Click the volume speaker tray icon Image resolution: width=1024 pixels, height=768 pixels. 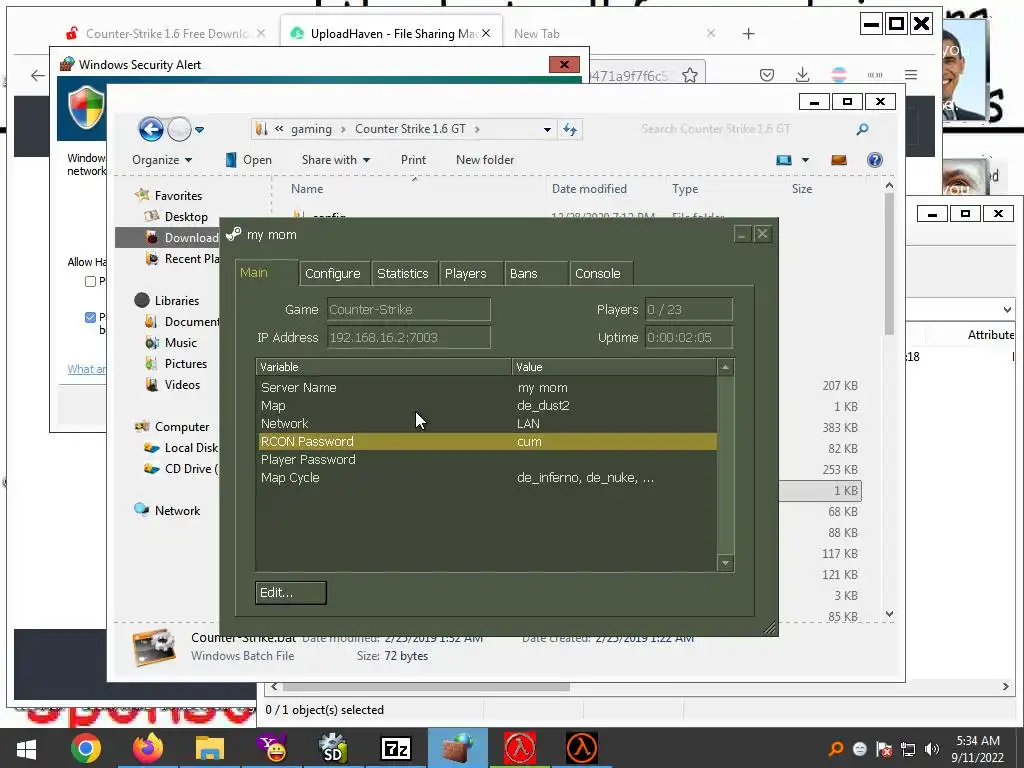coord(932,749)
